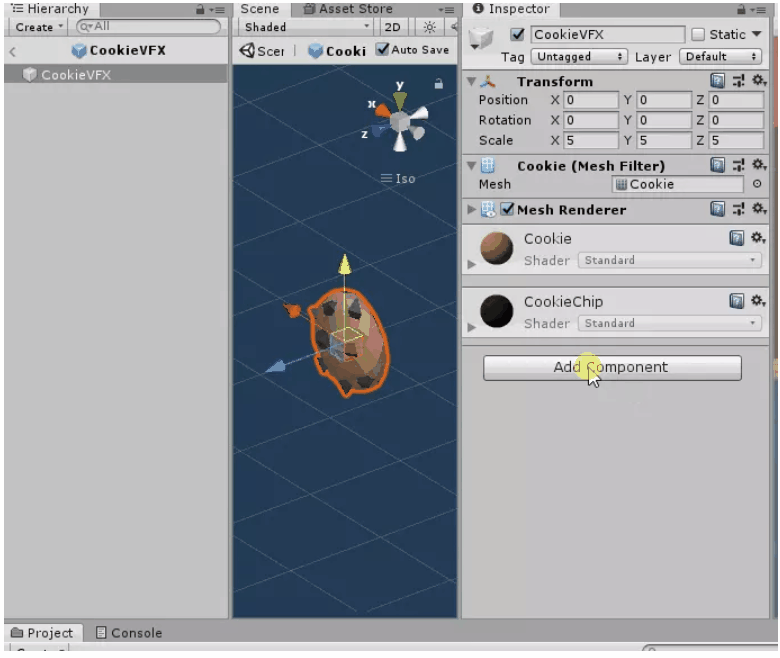Toggle the Mesh Renderer enabled checkbox
This screenshot has width=780, height=658.
tap(507, 209)
